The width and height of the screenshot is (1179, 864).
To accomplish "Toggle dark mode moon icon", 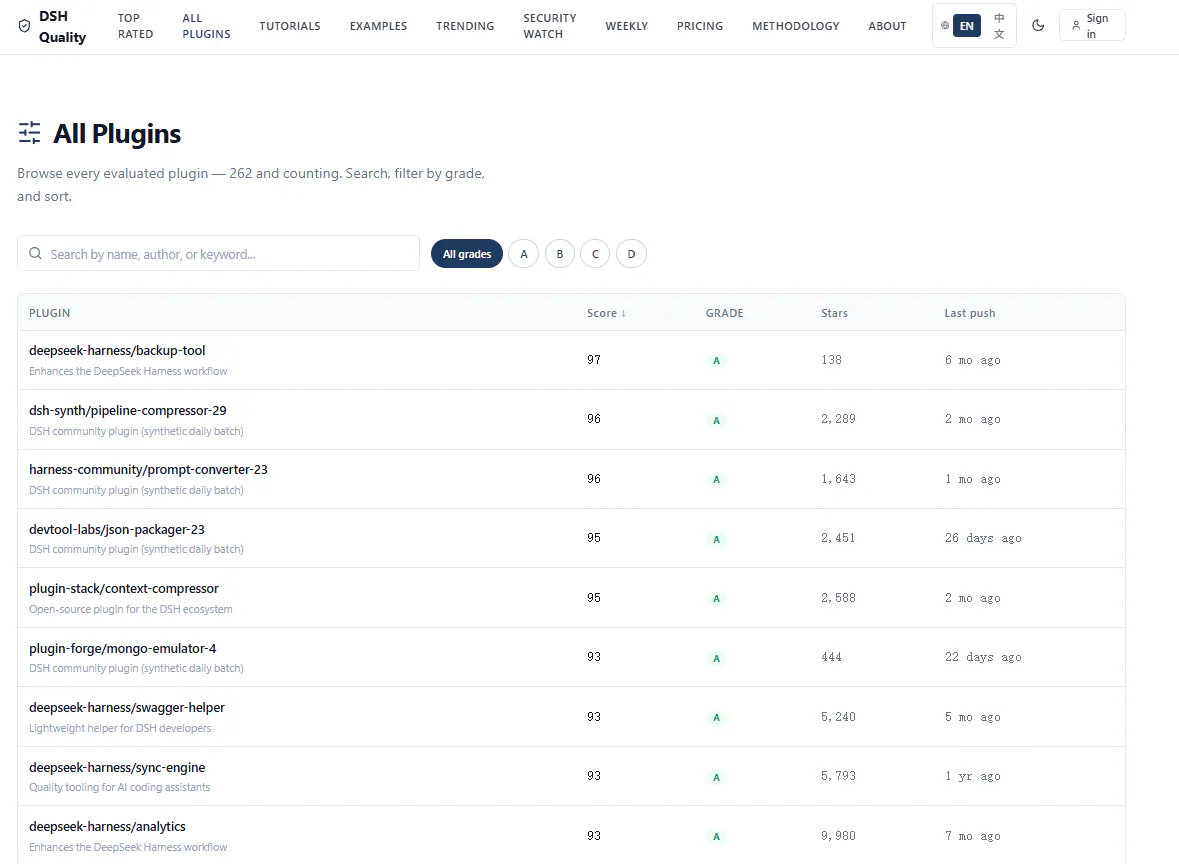I will 1038,26.
